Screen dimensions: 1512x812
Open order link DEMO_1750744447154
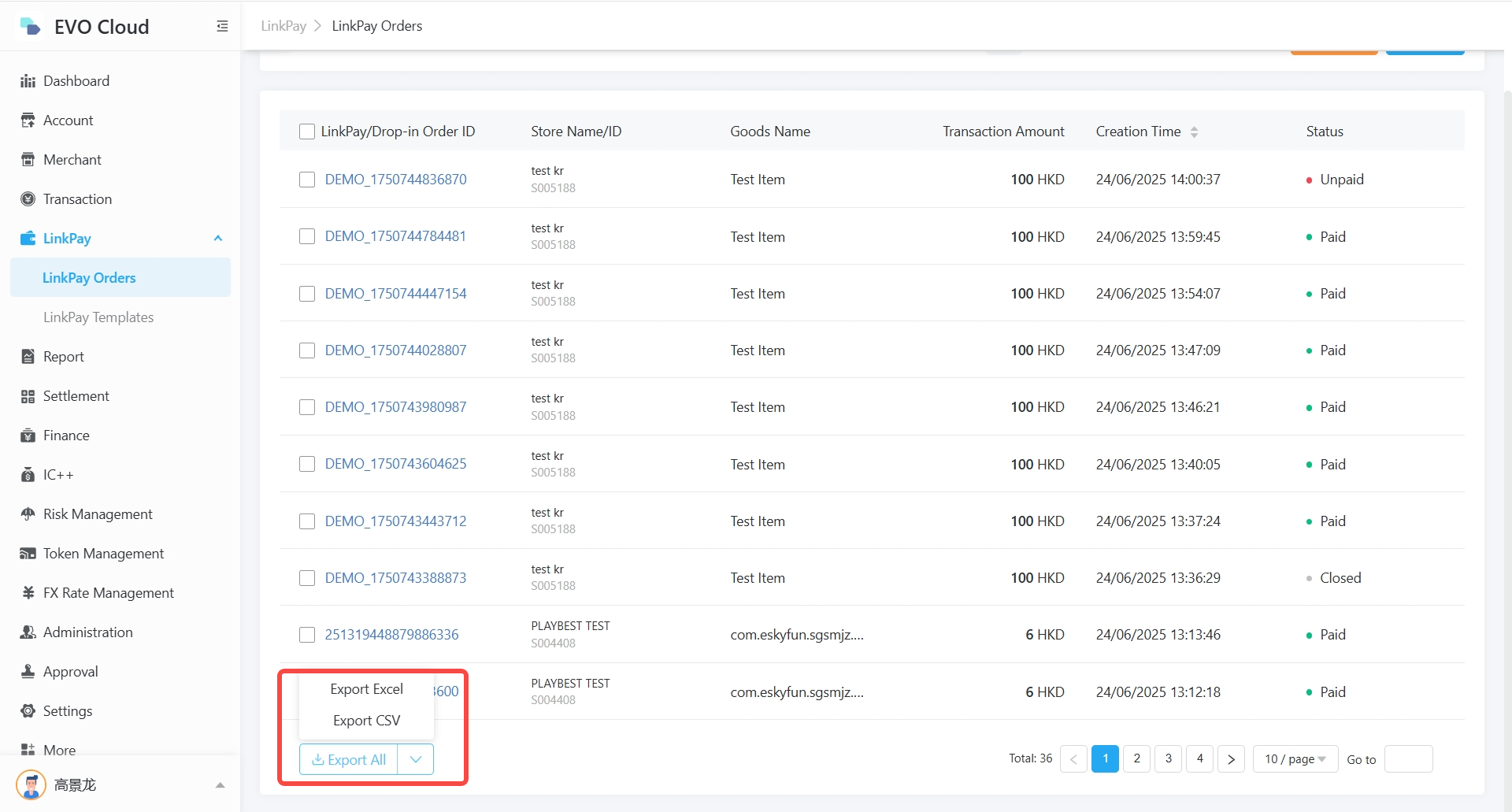click(x=395, y=294)
